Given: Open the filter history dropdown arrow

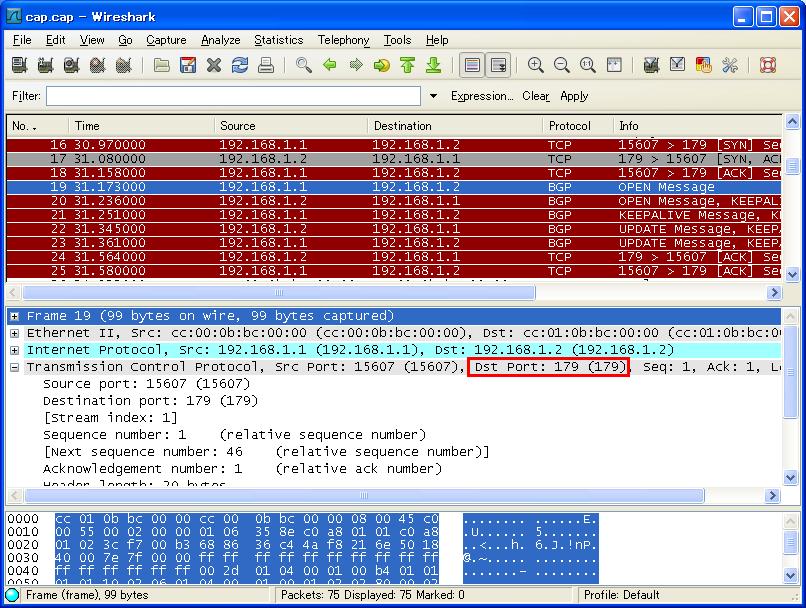Looking at the screenshot, I should coord(433,96).
